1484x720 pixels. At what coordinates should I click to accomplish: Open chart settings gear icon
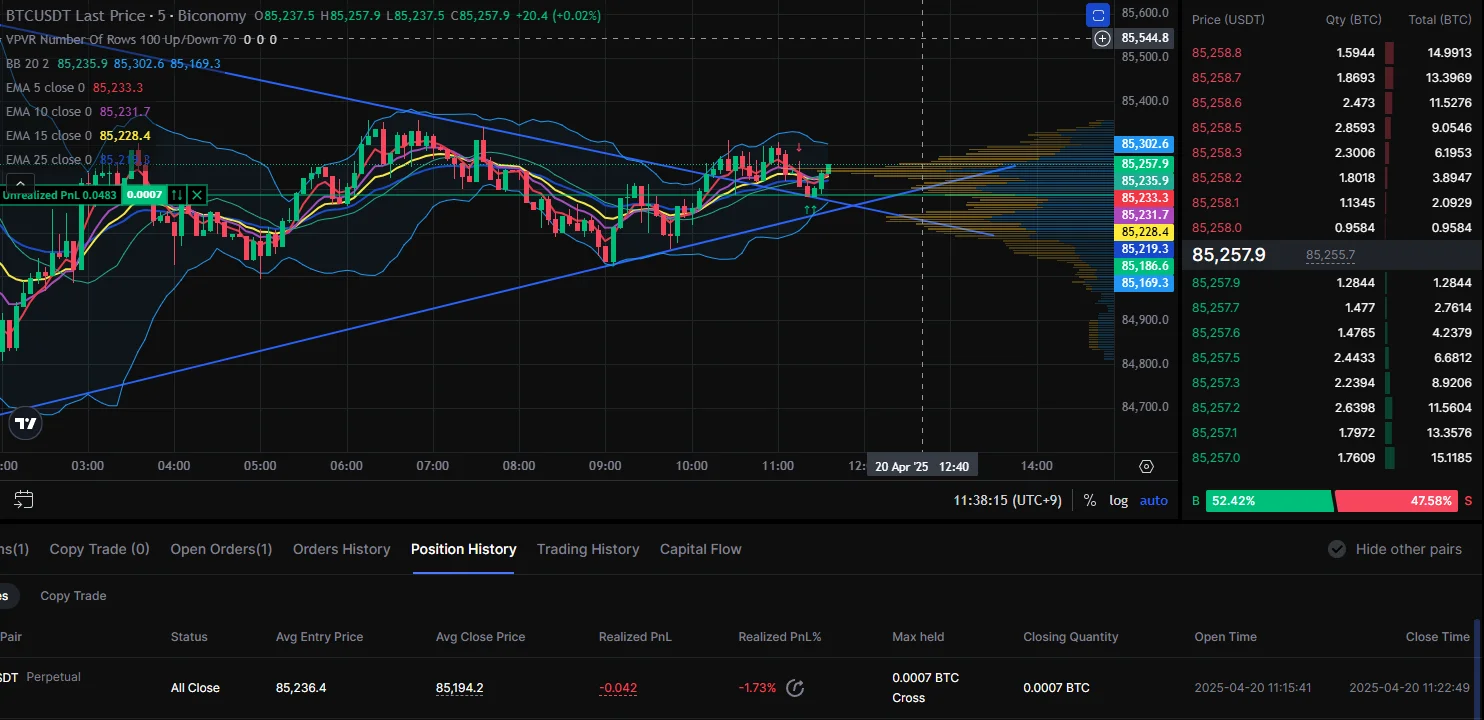[x=1146, y=466]
